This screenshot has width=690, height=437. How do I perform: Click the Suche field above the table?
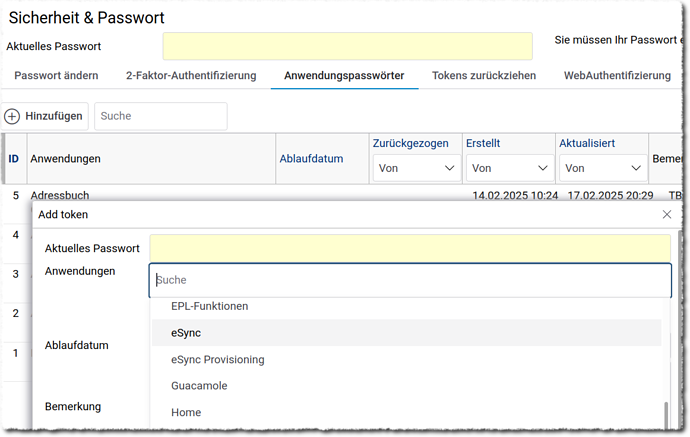[160, 116]
